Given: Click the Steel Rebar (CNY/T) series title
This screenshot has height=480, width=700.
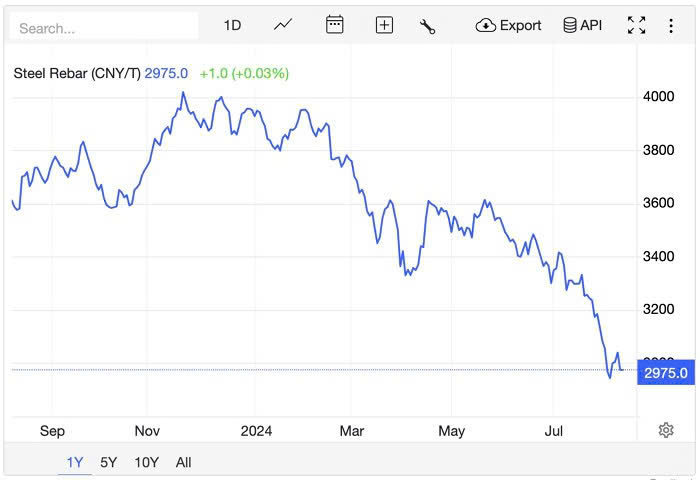Looking at the screenshot, I should [77, 73].
